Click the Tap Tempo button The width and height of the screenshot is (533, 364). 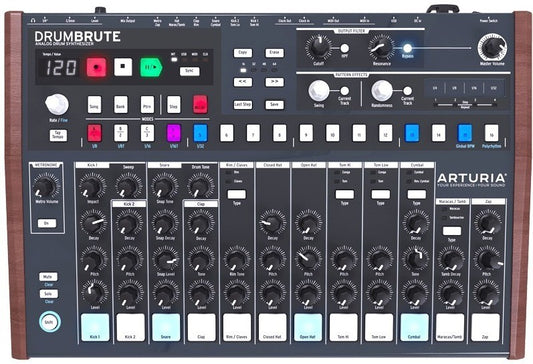[58, 135]
